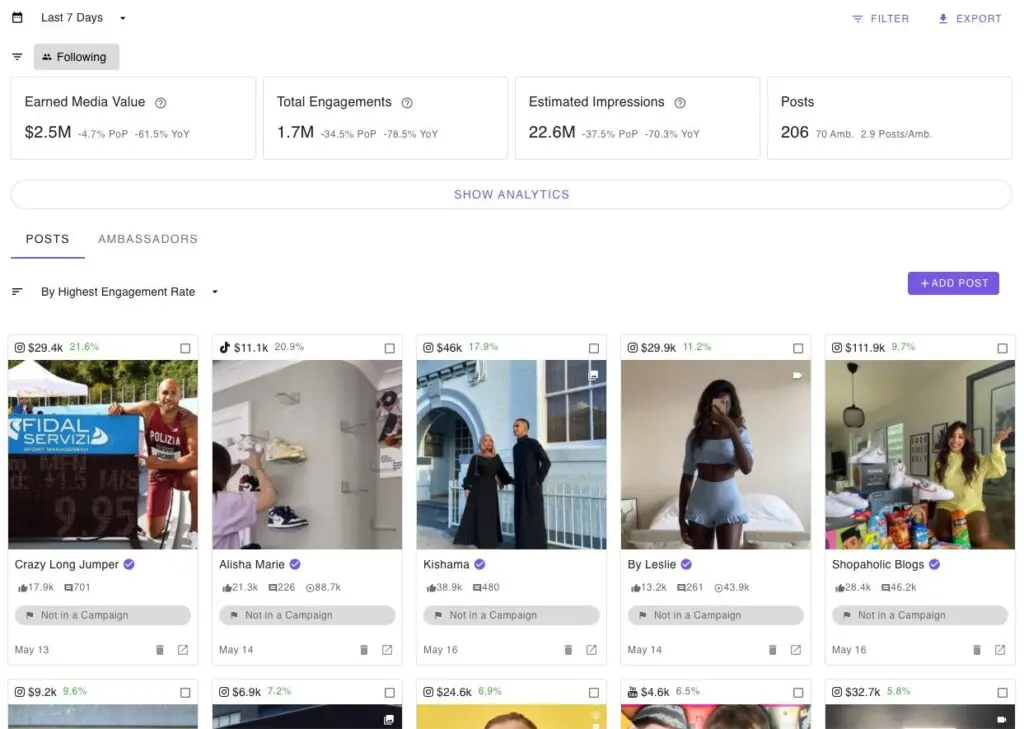Open external link for Kishama post
This screenshot has height=729, width=1024.
pyautogui.click(x=591, y=650)
